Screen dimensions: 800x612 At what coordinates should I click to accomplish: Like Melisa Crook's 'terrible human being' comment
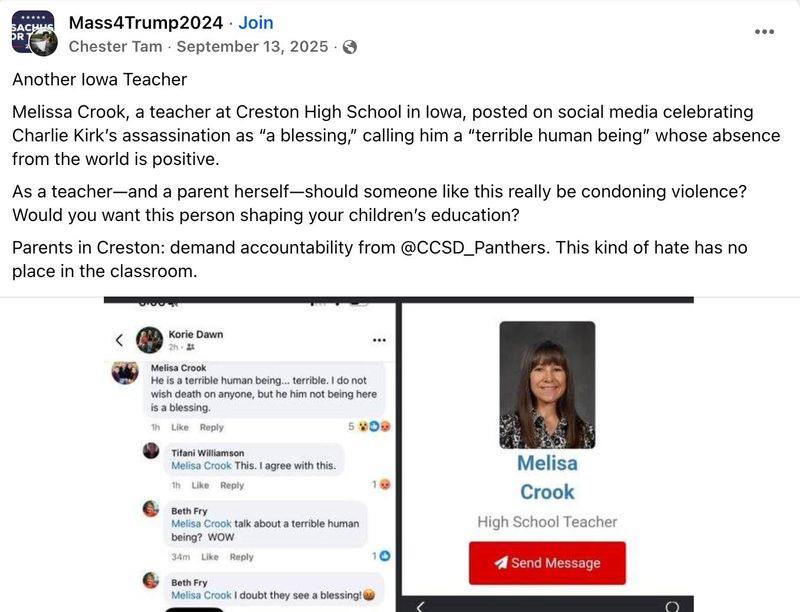(x=182, y=427)
